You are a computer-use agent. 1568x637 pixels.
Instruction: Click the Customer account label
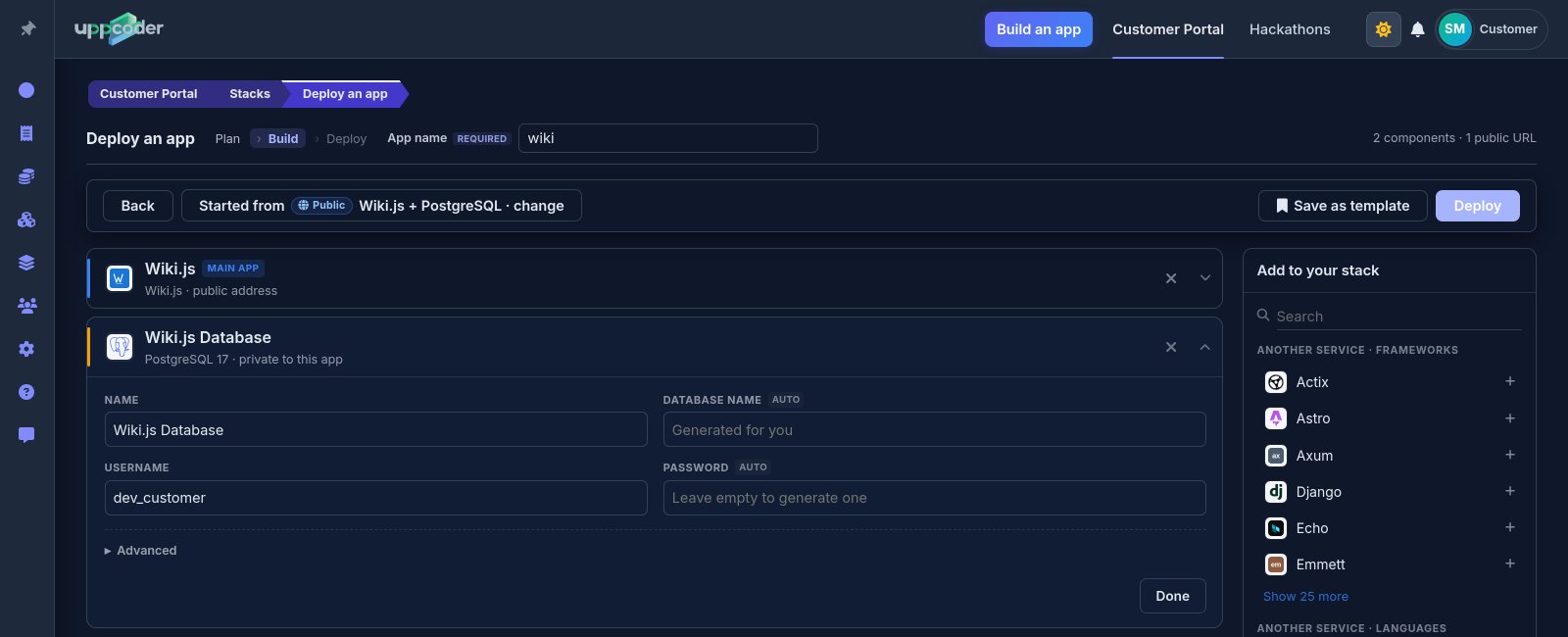tap(1507, 29)
